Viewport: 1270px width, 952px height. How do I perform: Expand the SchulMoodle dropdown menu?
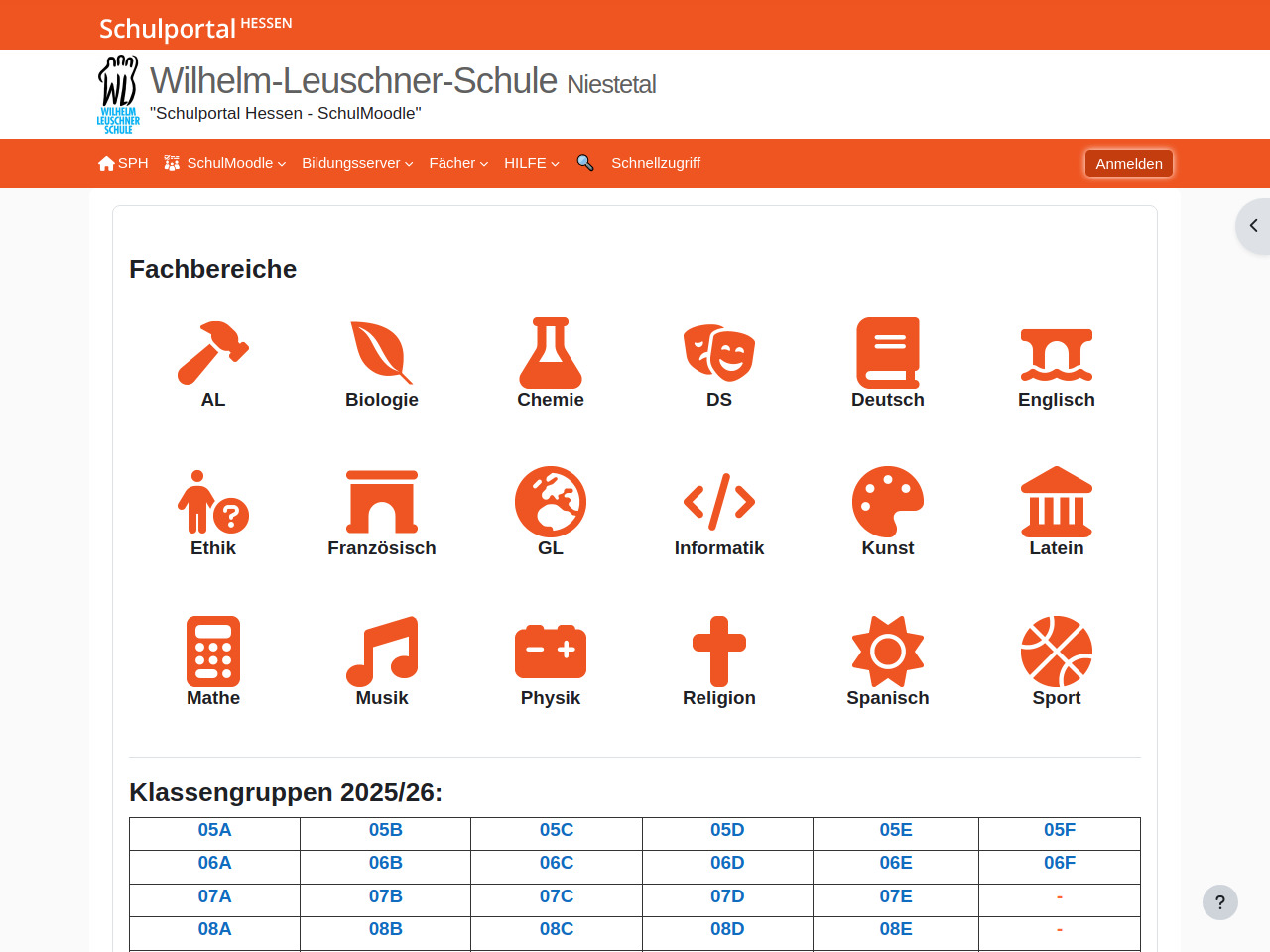[x=225, y=163]
